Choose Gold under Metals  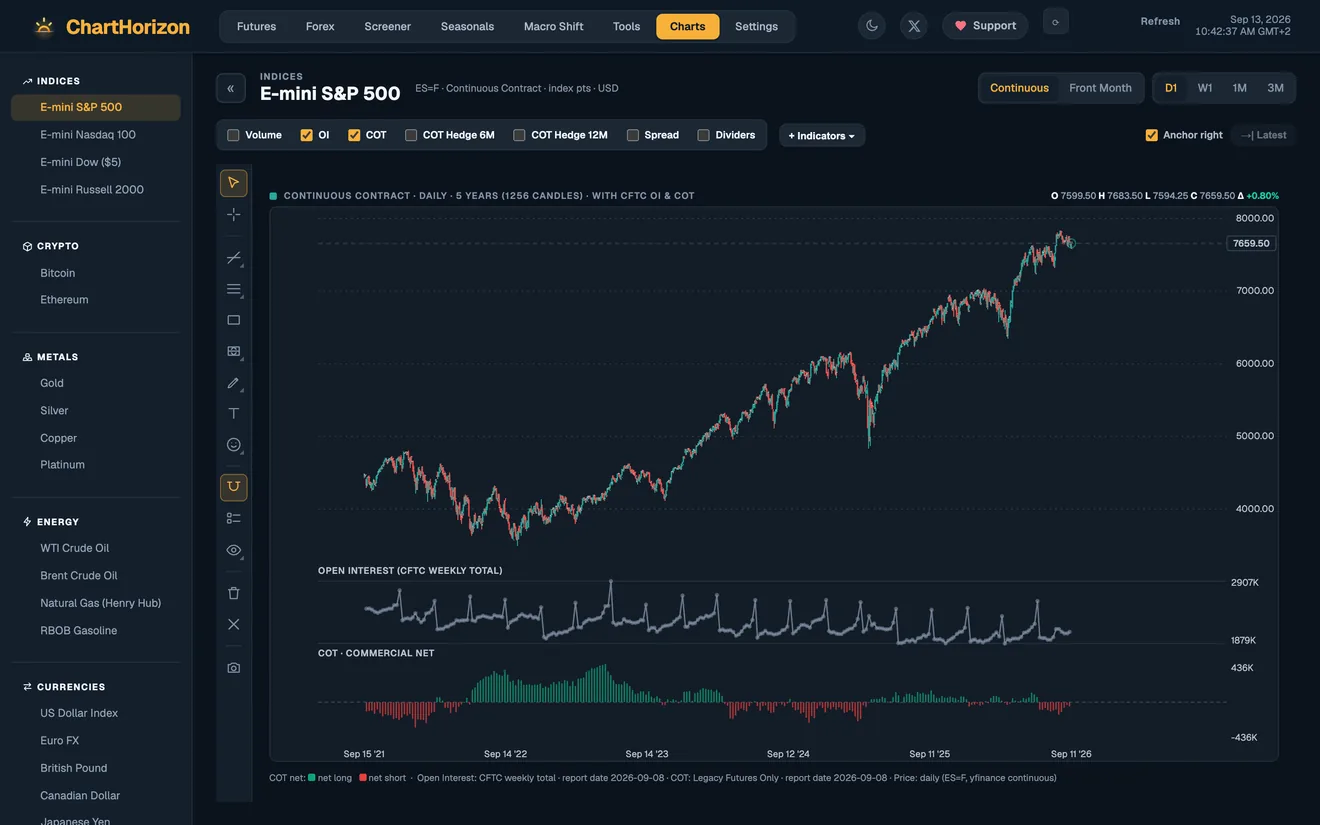coord(96,383)
